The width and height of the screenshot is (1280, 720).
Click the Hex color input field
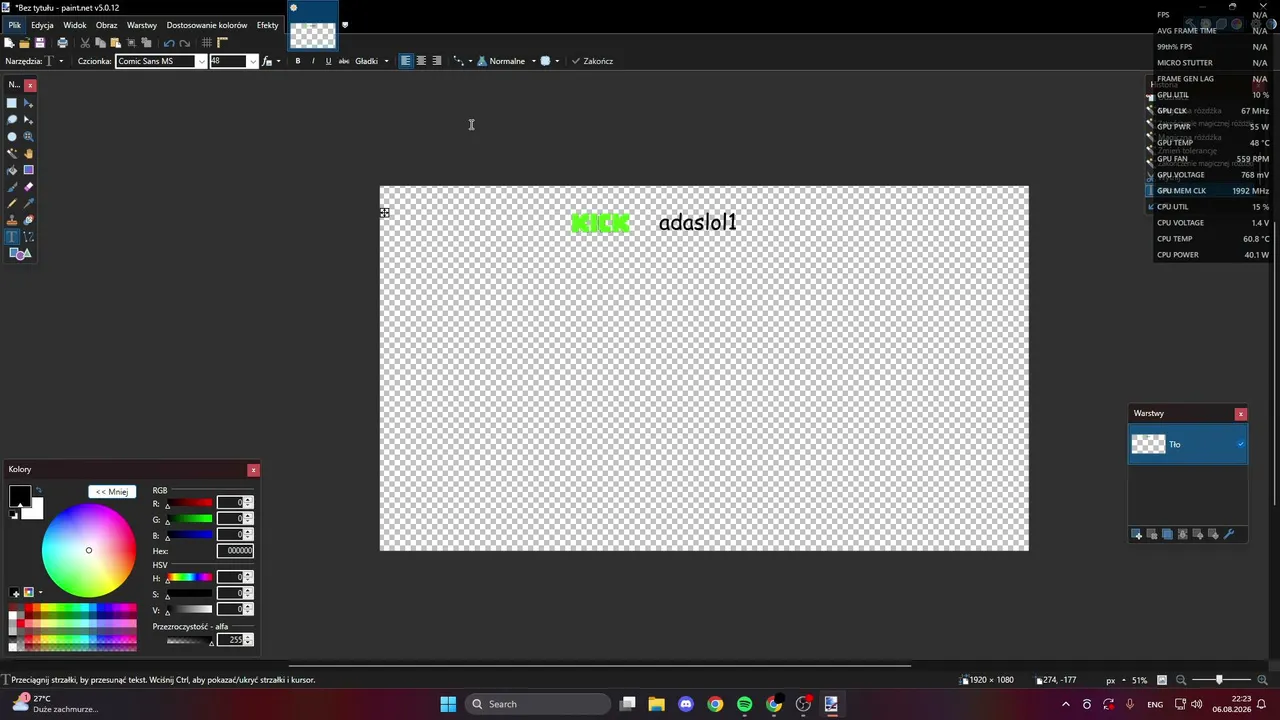click(x=235, y=551)
